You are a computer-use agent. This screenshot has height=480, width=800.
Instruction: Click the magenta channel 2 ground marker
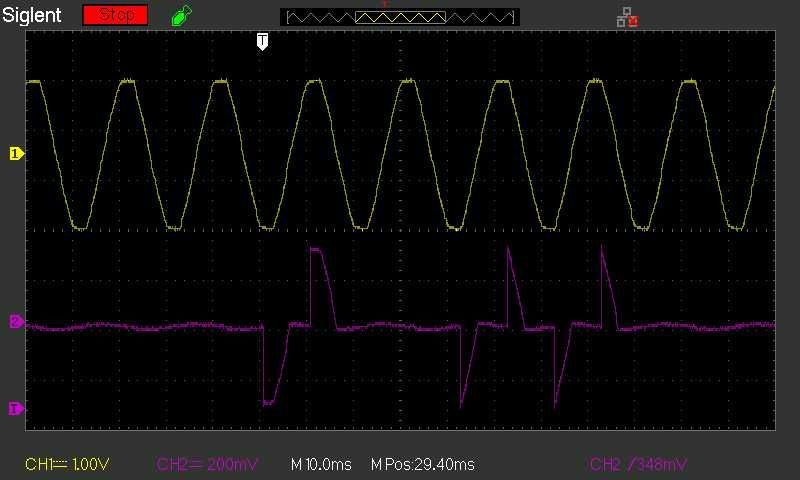pyautogui.click(x=16, y=322)
